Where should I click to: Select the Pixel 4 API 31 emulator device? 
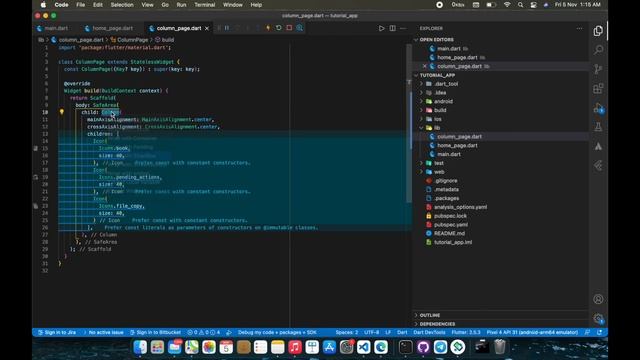[532, 332]
